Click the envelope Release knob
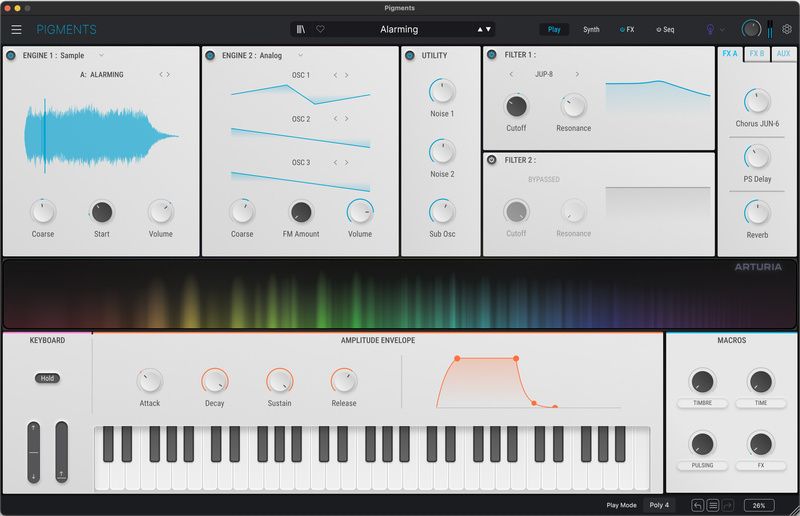This screenshot has height=516, width=800. click(x=344, y=381)
